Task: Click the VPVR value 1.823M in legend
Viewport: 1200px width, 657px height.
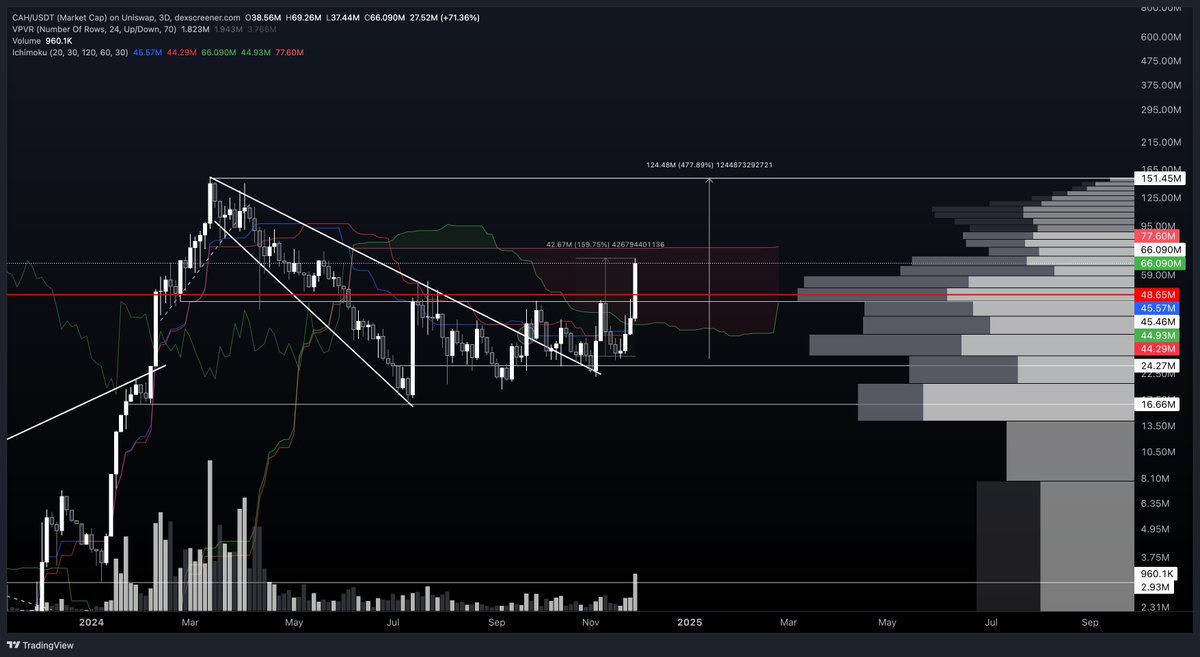Action: pyautogui.click(x=194, y=31)
